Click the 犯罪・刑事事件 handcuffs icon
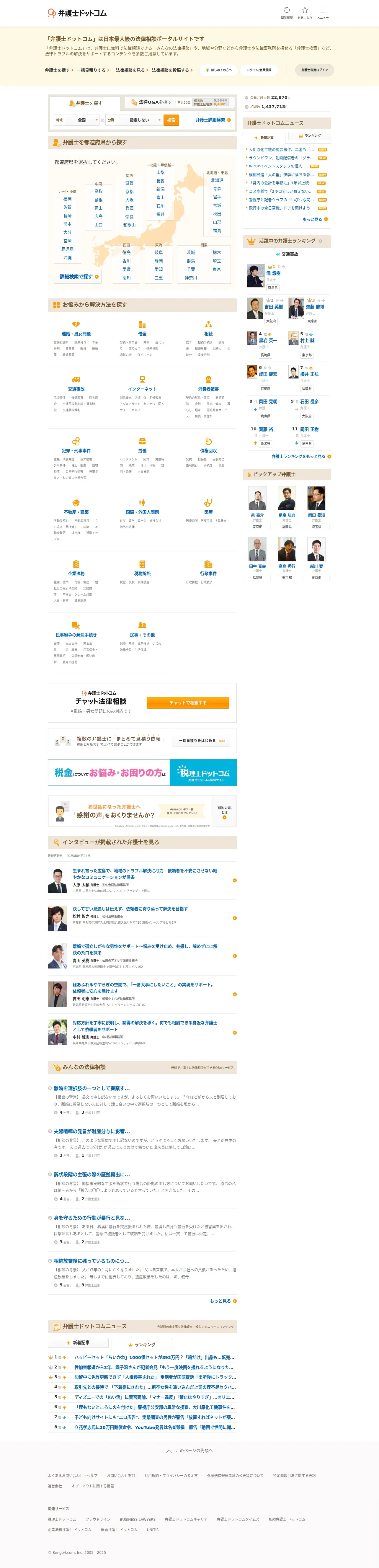 [76, 441]
